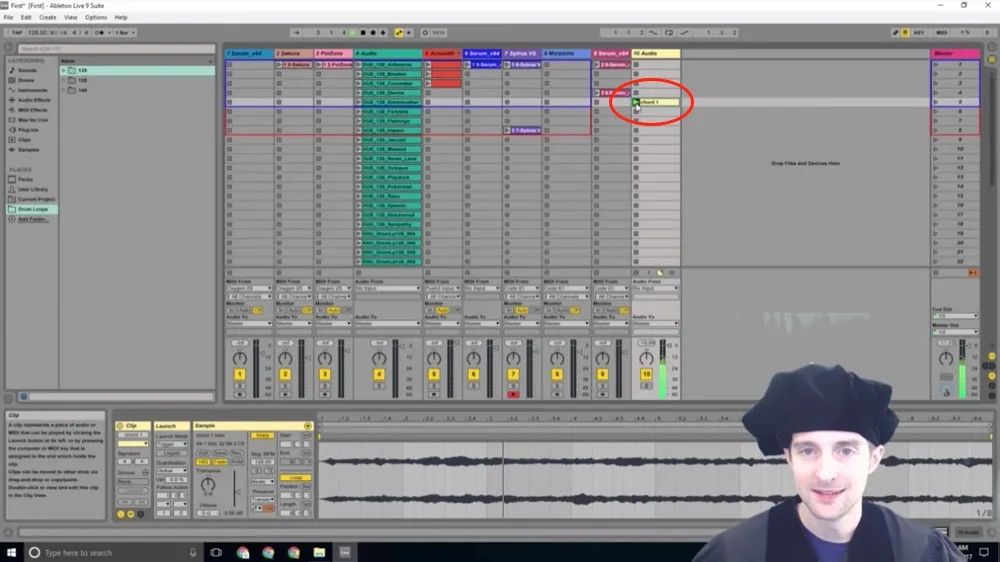The height and width of the screenshot is (562, 1000).
Task: Open the Edit menu
Action: 26,17
